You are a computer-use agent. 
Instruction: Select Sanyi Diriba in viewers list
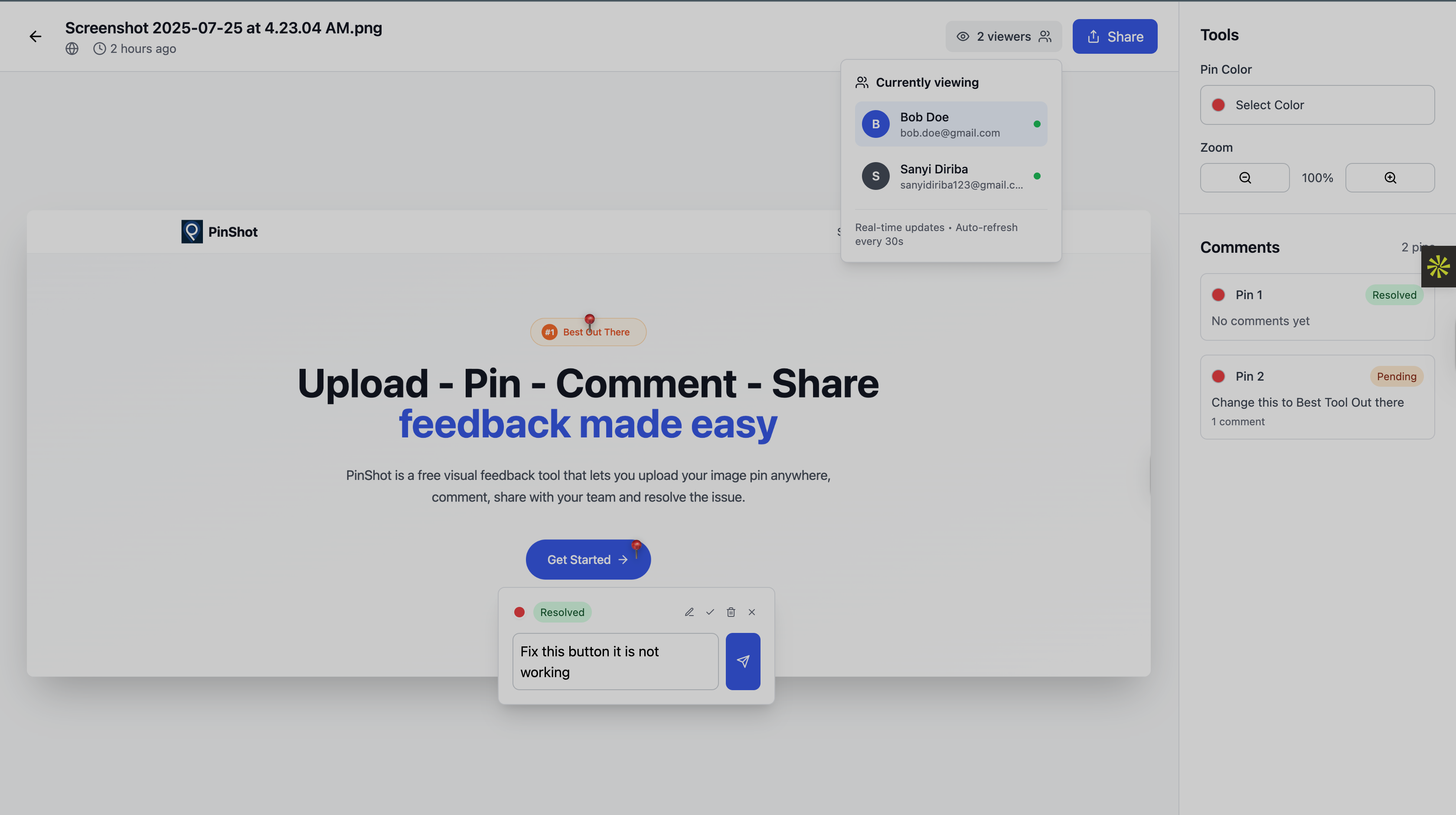point(951,176)
